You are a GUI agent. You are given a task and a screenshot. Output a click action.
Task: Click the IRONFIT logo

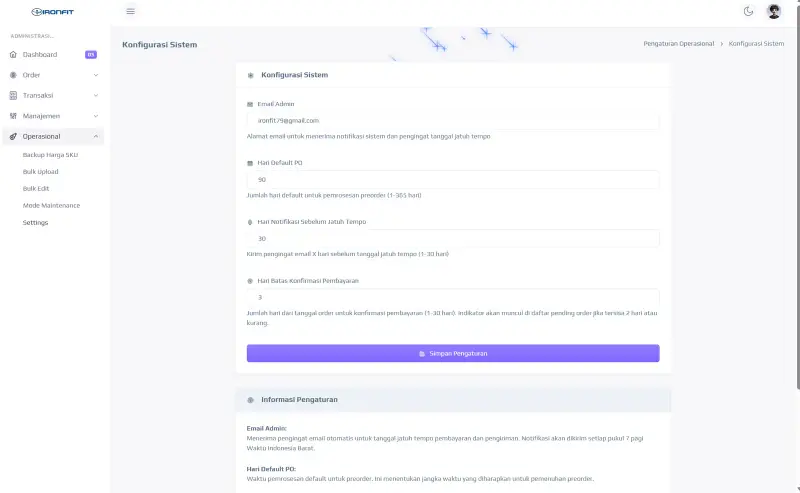tap(53, 12)
